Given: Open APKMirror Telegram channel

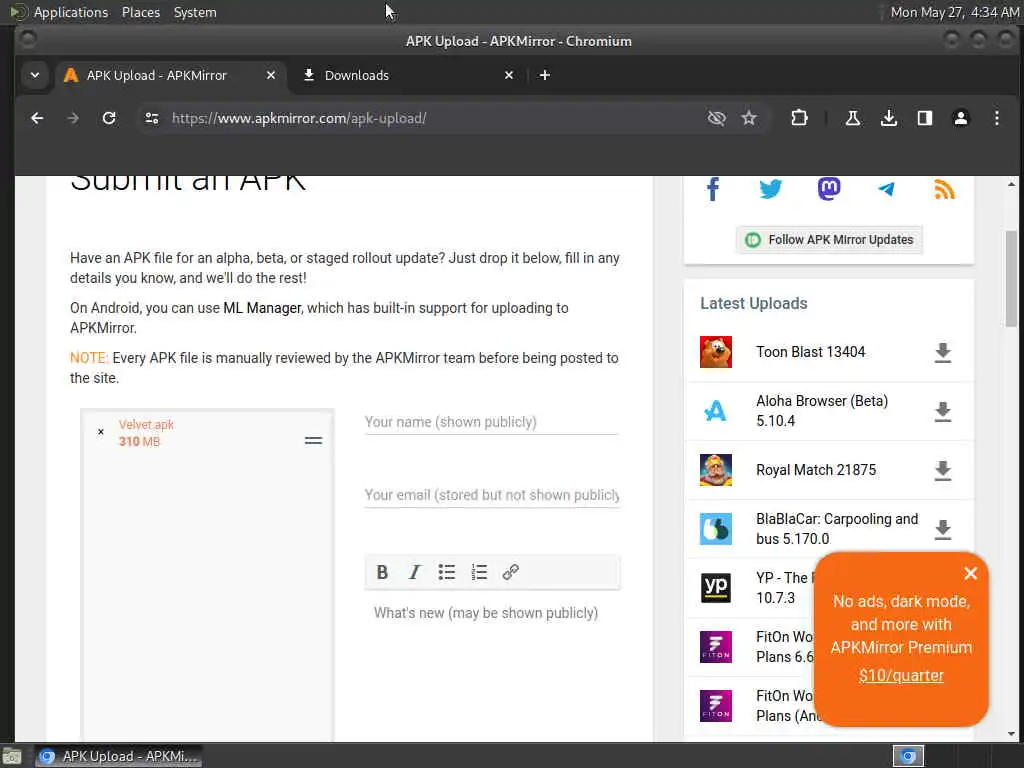Looking at the screenshot, I should (x=886, y=189).
